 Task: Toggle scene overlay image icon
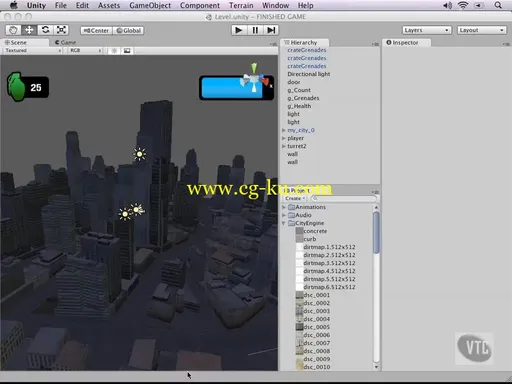coord(127,51)
